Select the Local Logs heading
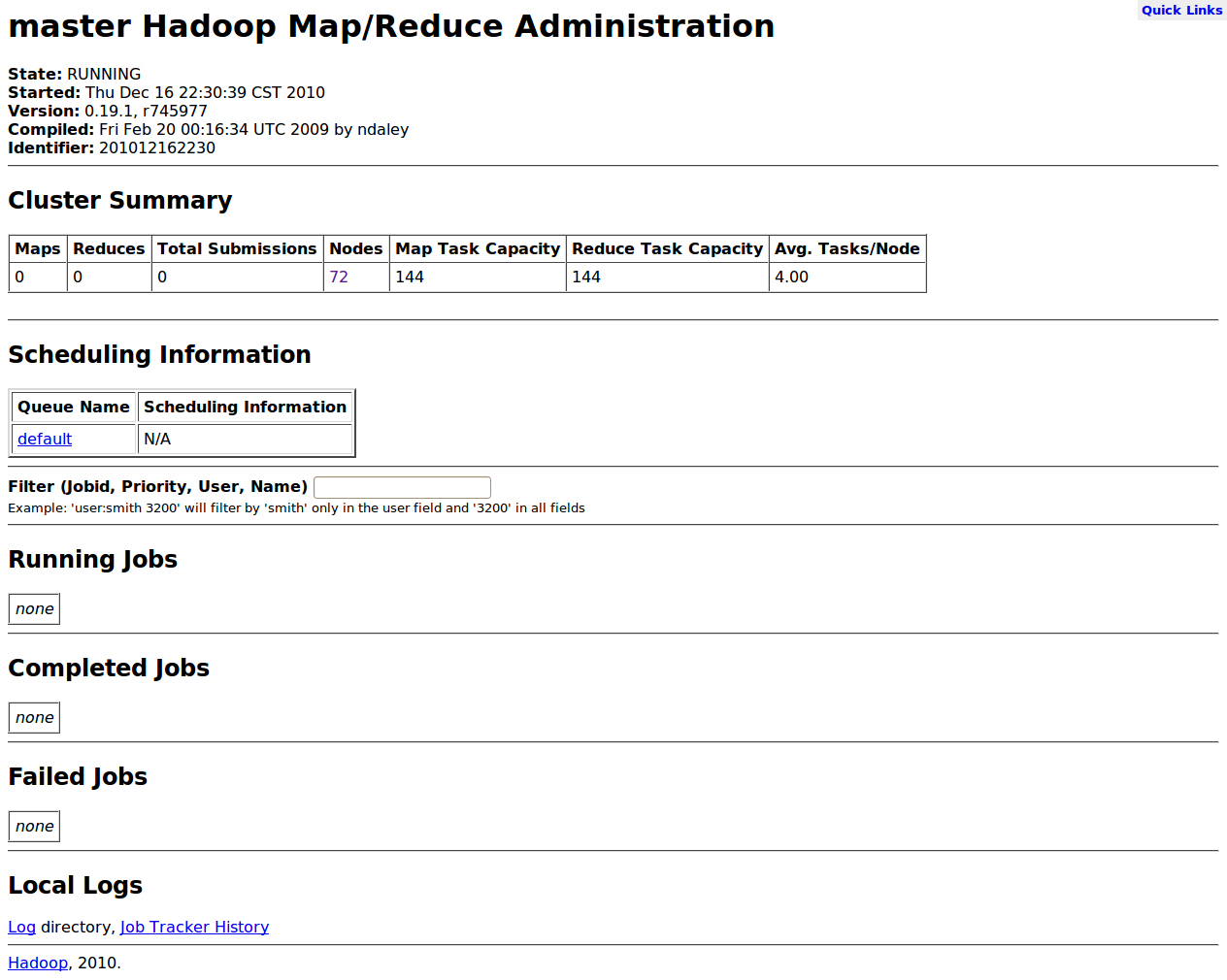This screenshot has height=980, width=1227. 76,885
